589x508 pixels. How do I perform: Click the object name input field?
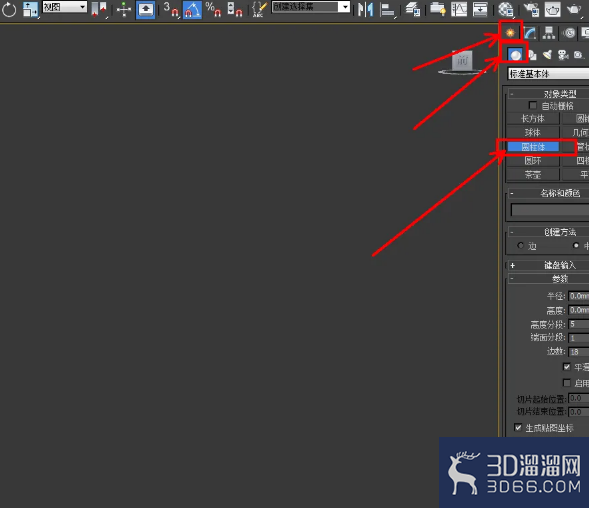(550, 210)
